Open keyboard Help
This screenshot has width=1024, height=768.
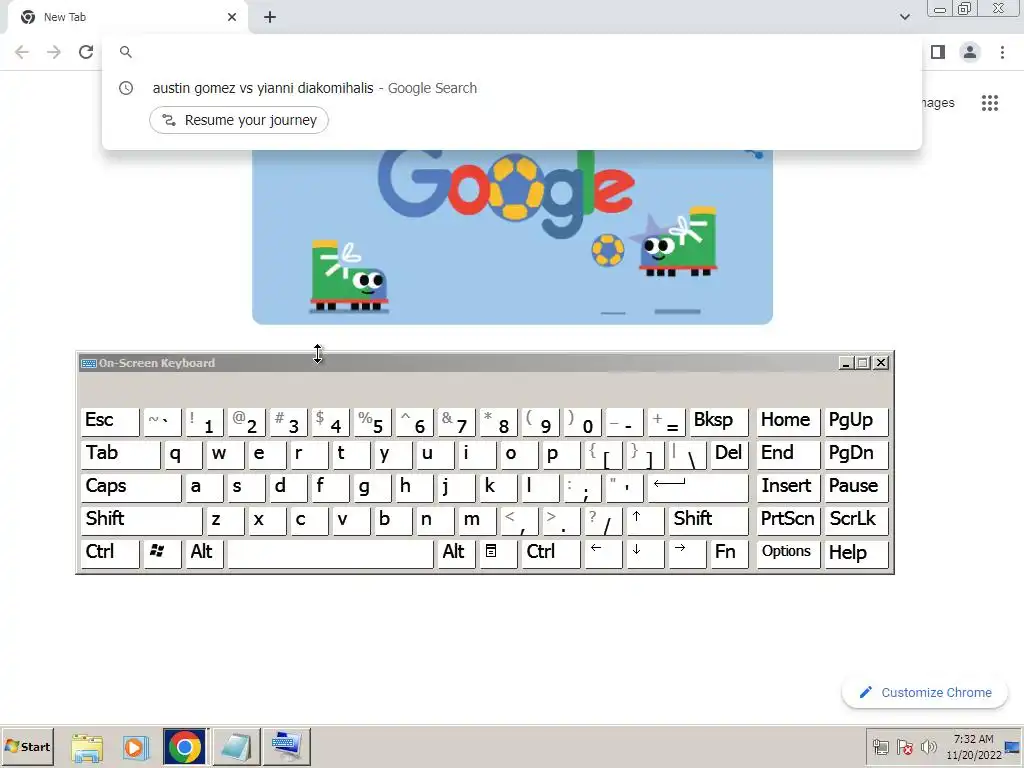(x=856, y=553)
